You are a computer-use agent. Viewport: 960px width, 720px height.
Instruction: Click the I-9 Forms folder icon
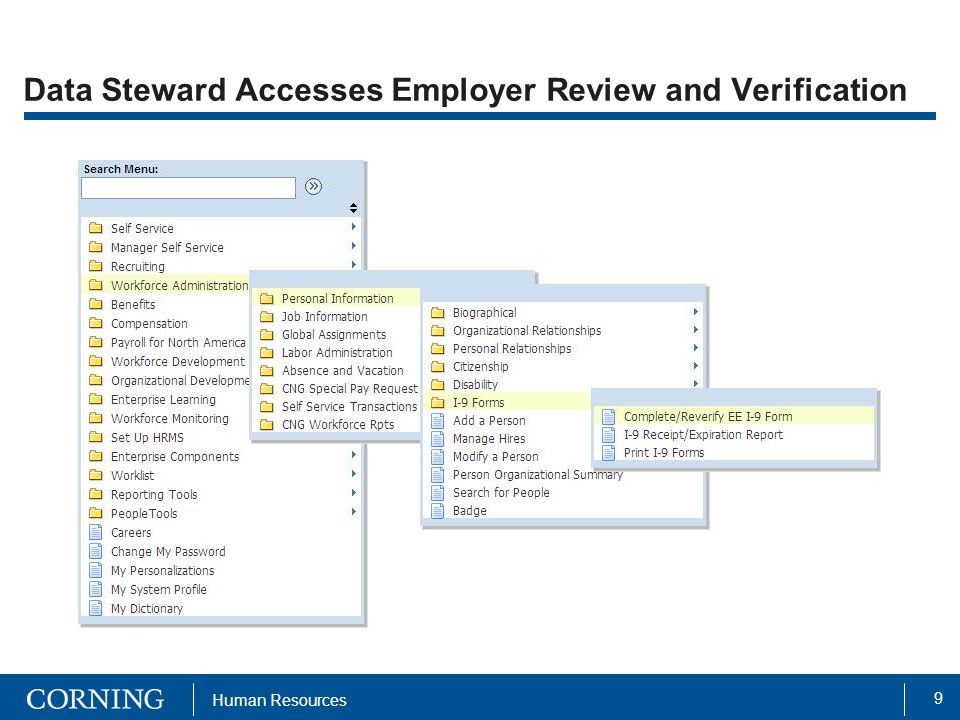pos(437,402)
